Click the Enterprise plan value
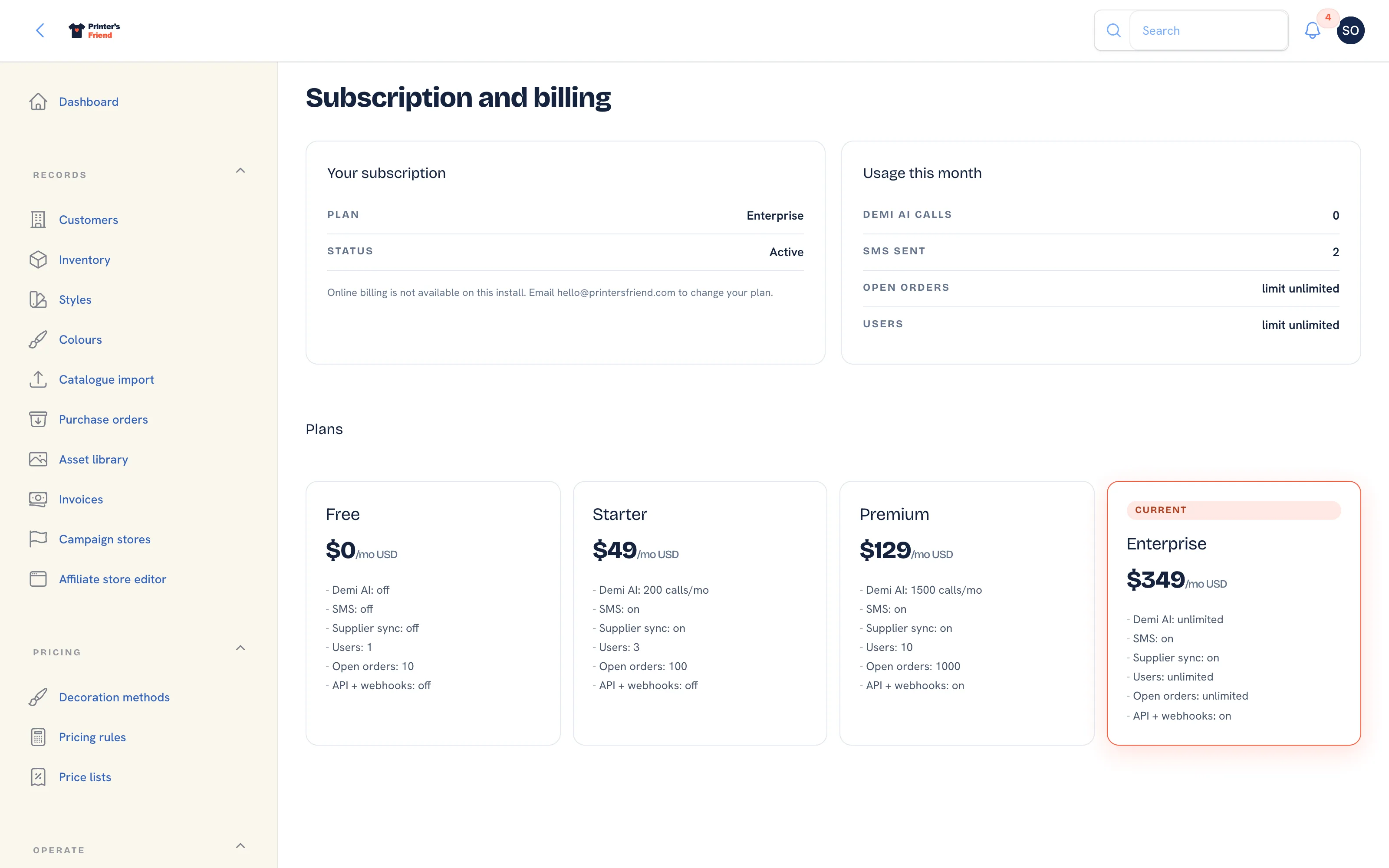 775,215
